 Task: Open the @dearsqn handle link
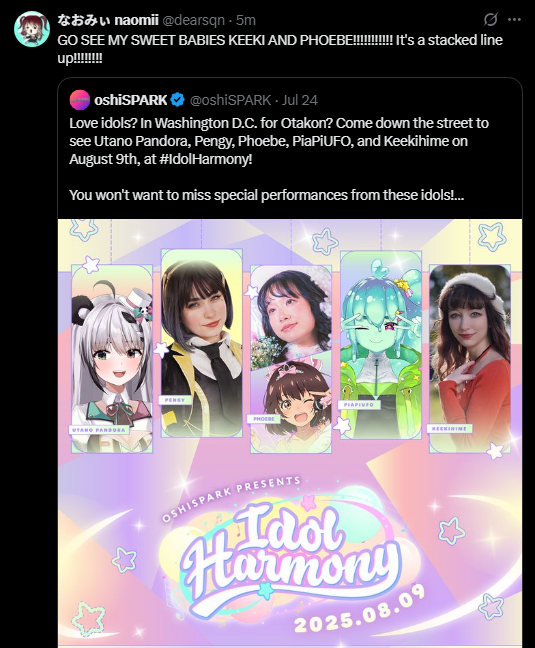click(193, 20)
